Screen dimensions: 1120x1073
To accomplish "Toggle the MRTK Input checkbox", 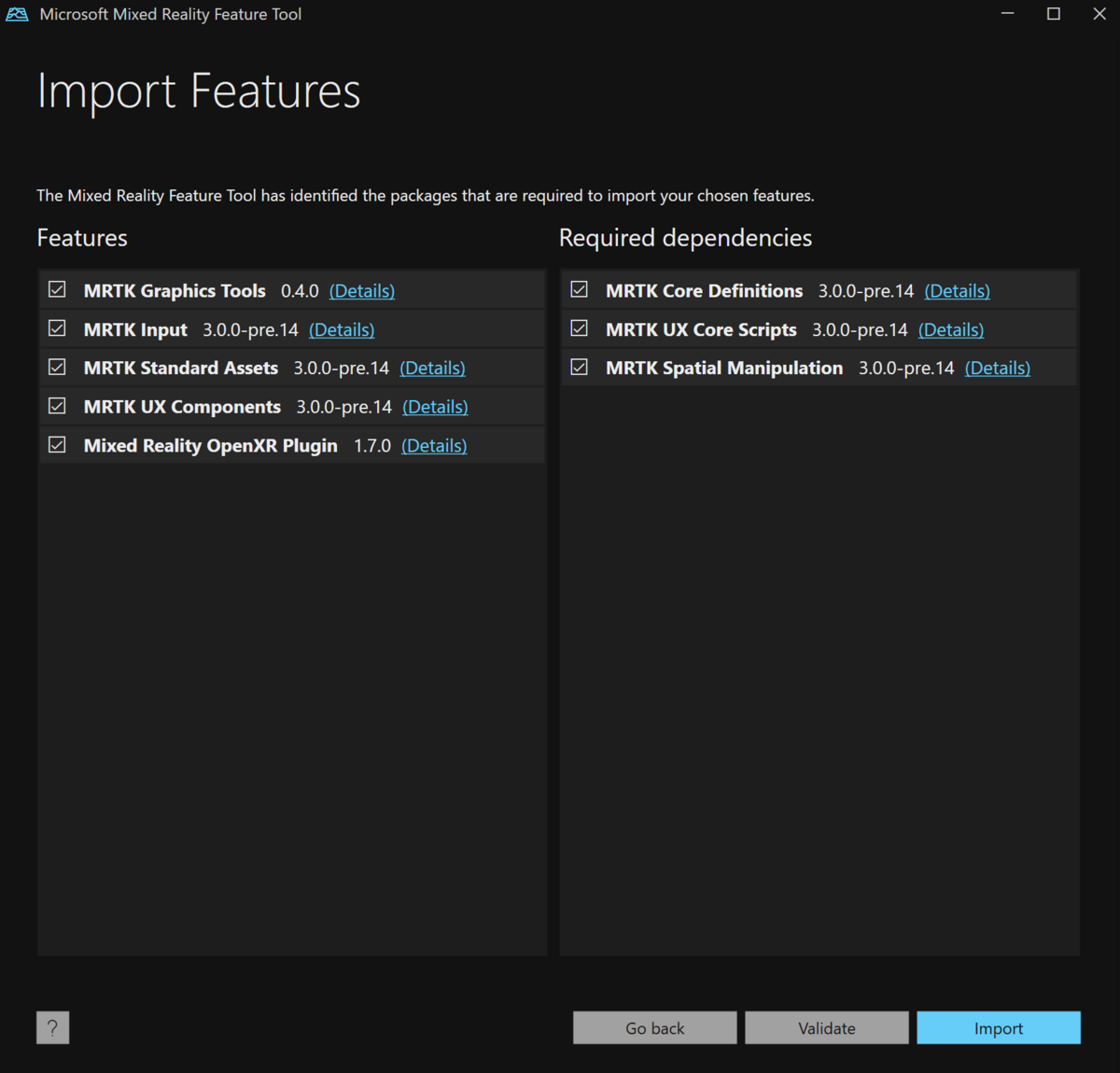I will [x=58, y=328].
